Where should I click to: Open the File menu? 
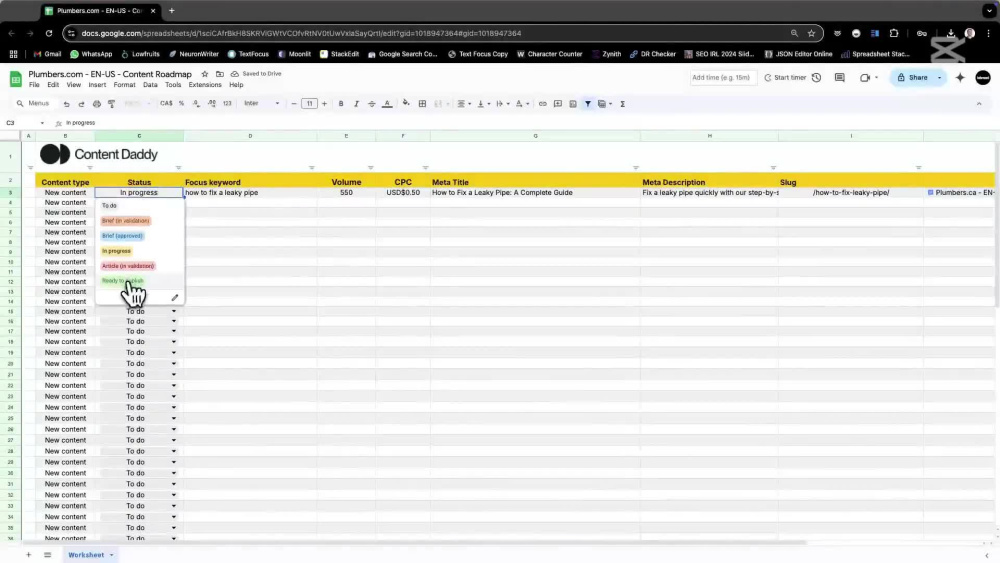(34, 85)
